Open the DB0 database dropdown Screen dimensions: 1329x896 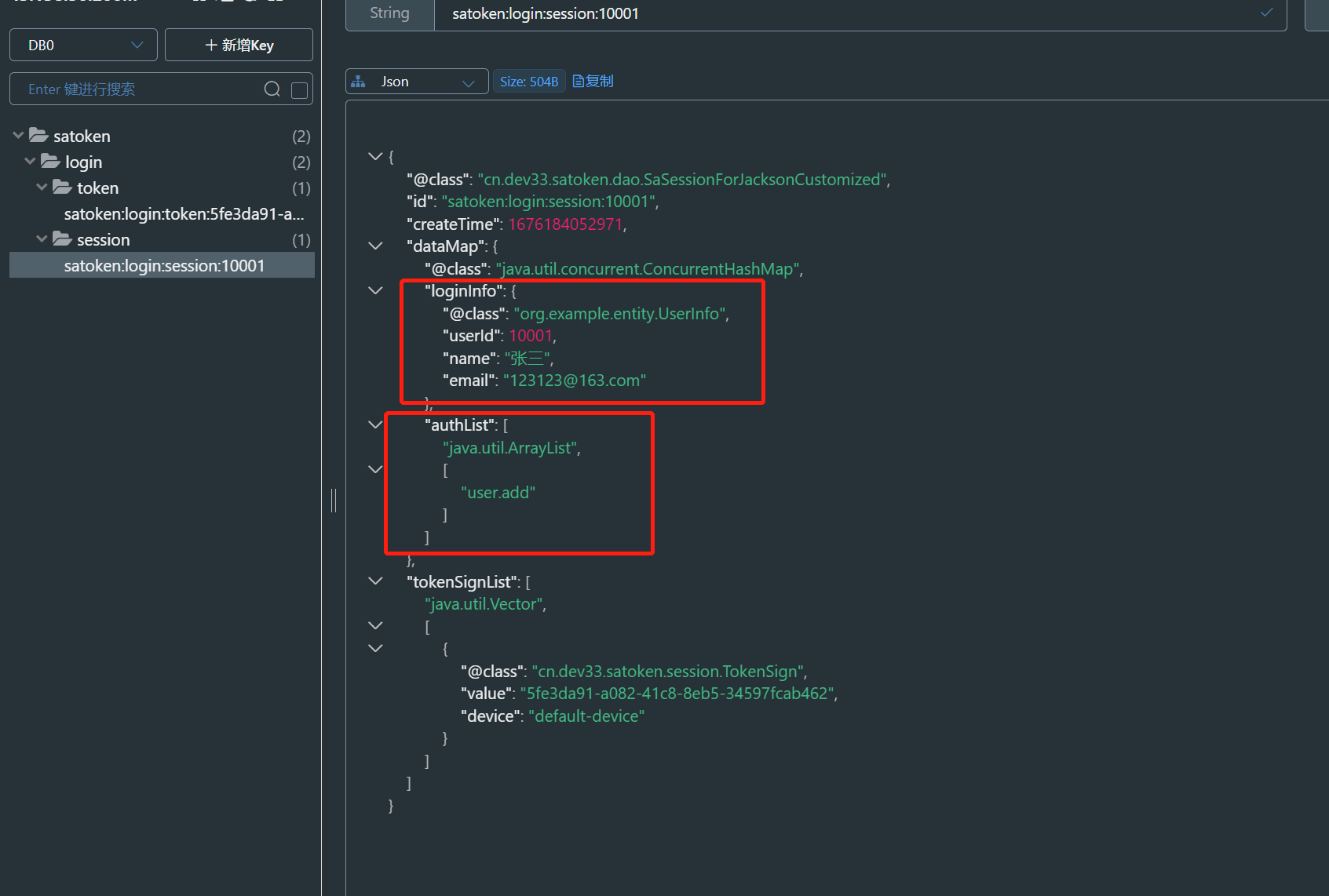83,45
